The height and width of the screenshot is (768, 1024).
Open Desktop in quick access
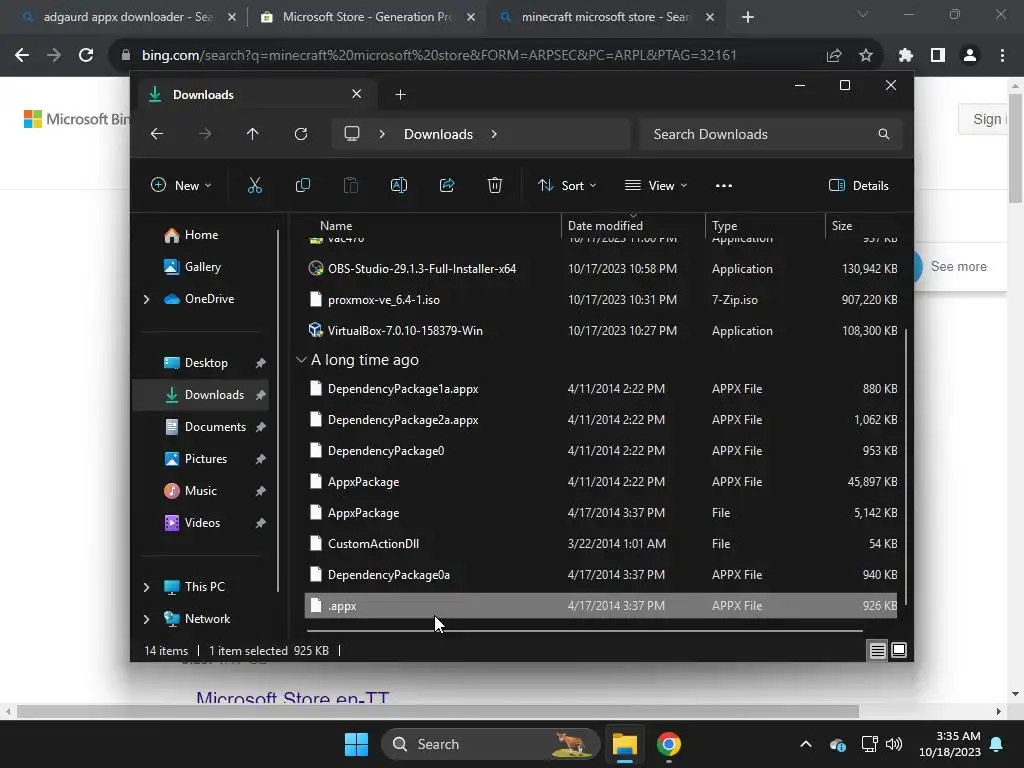pyautogui.click(x=206, y=363)
